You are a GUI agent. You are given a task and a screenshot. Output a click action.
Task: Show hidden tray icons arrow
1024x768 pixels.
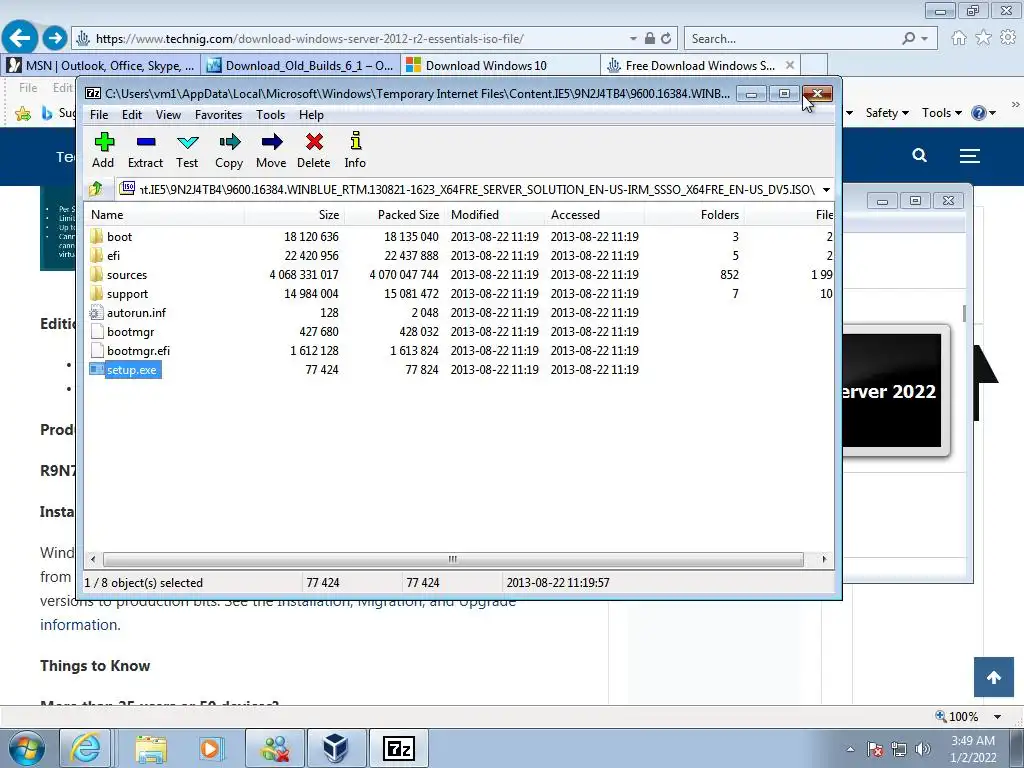pyautogui.click(x=850, y=749)
